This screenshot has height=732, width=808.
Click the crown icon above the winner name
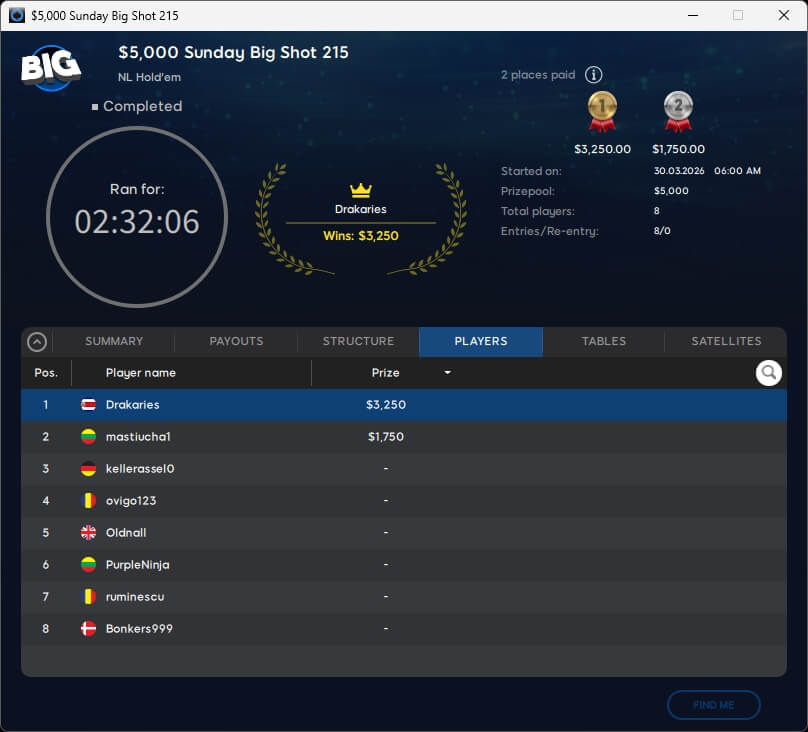click(360, 190)
